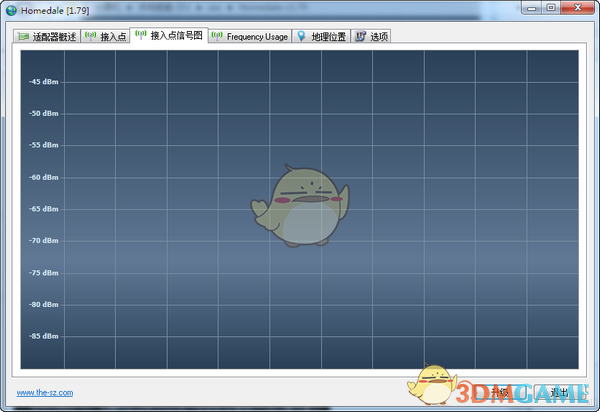This screenshot has width=600, height=412.
Task: Open the 地理位置 tab label
Action: click(327, 37)
